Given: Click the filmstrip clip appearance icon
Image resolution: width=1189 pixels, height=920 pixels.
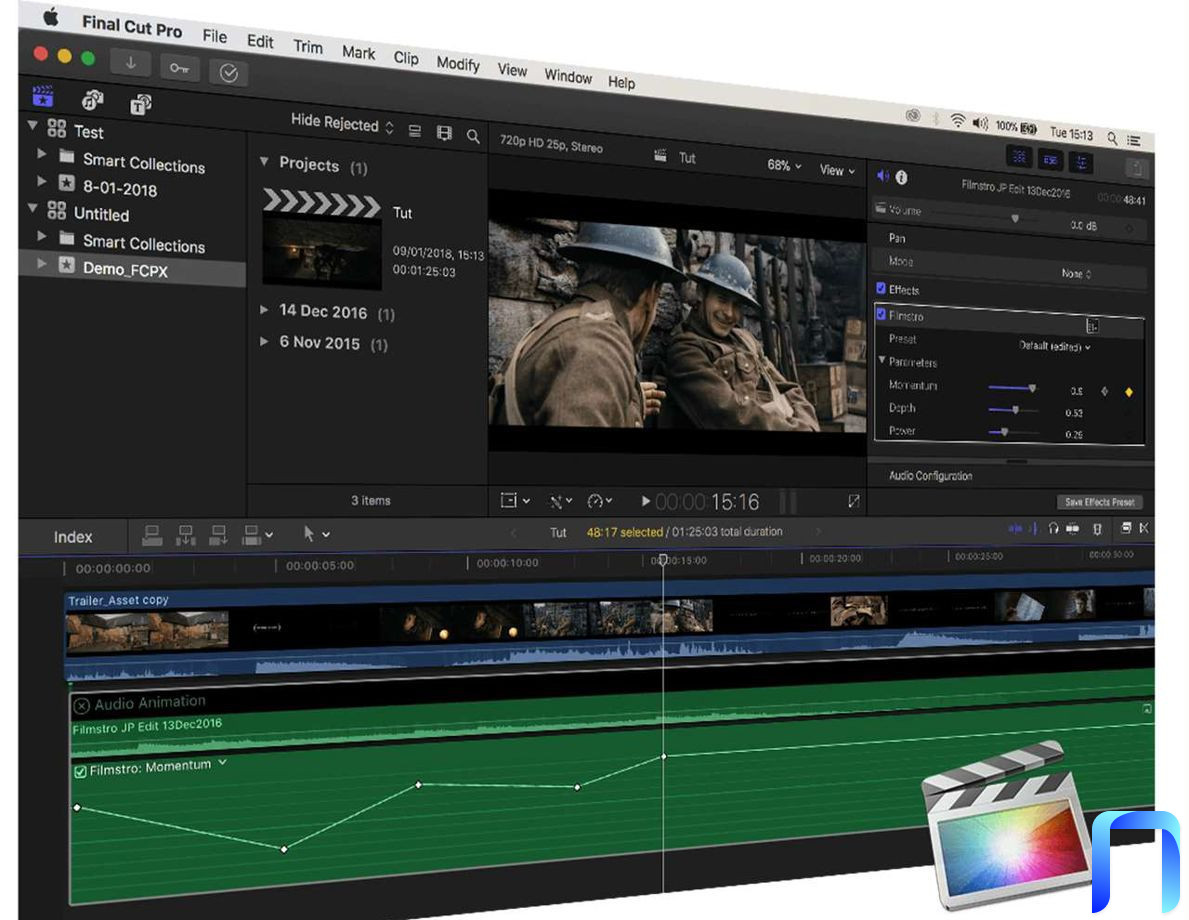Looking at the screenshot, I should [x=444, y=133].
